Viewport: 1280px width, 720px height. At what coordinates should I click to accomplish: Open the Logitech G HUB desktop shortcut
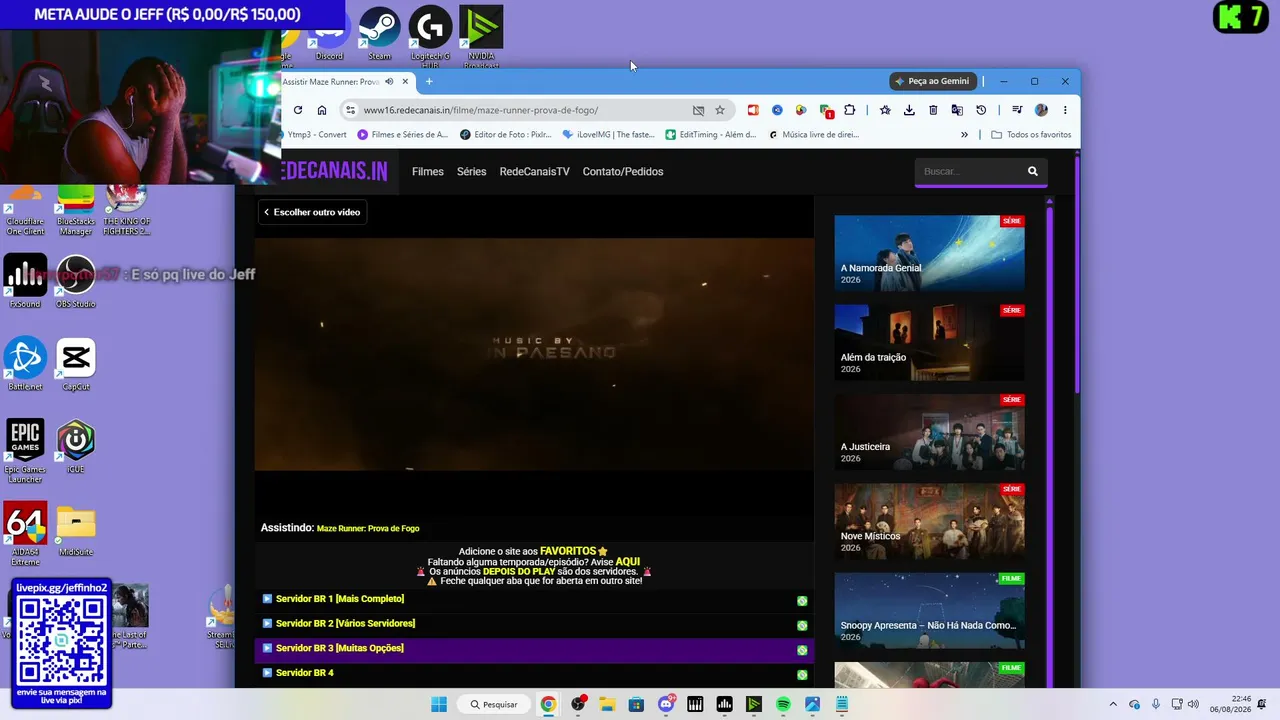pyautogui.click(x=430, y=37)
